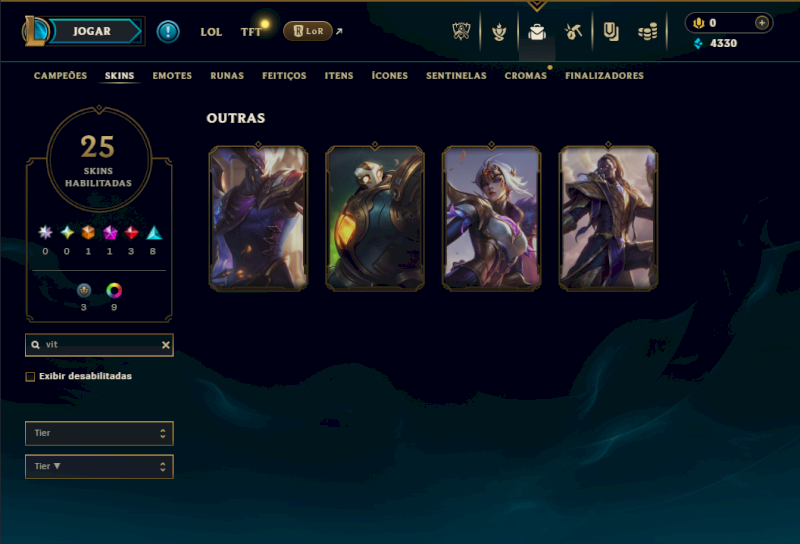Open the Collection briefcase icon
The image size is (800, 544).
[537, 32]
